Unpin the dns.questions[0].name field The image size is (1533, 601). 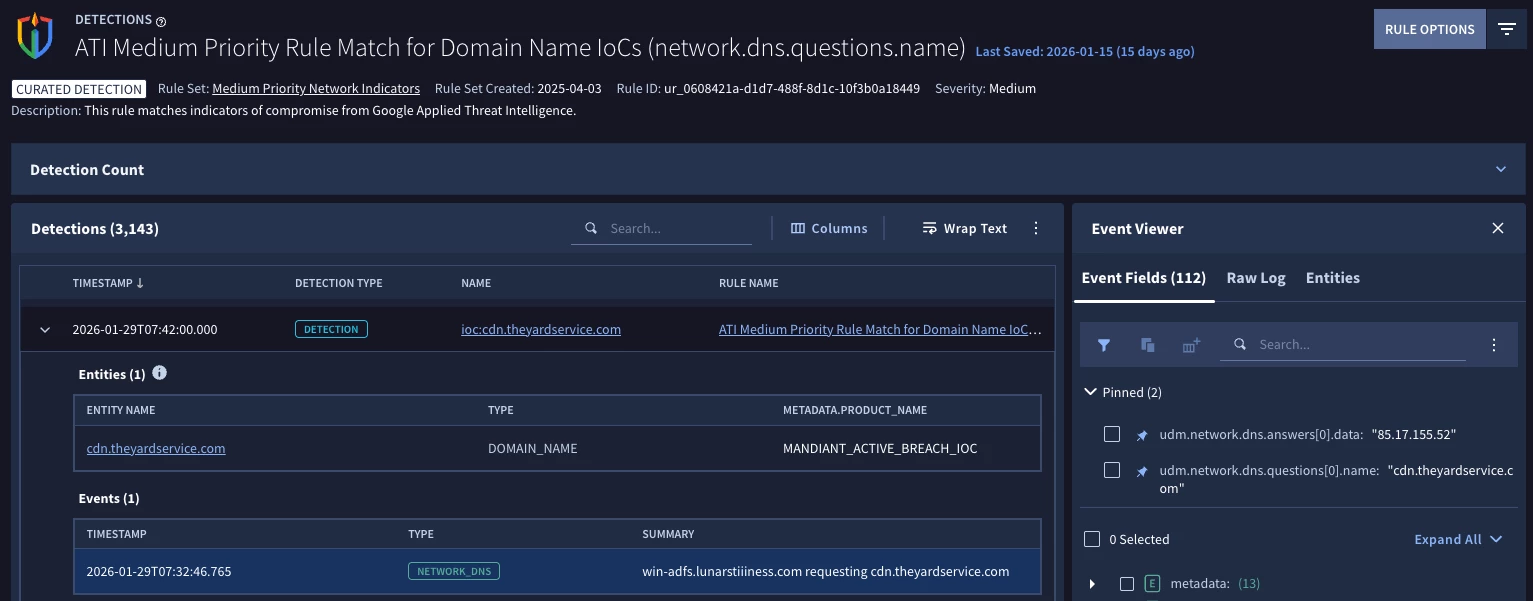[1142, 471]
